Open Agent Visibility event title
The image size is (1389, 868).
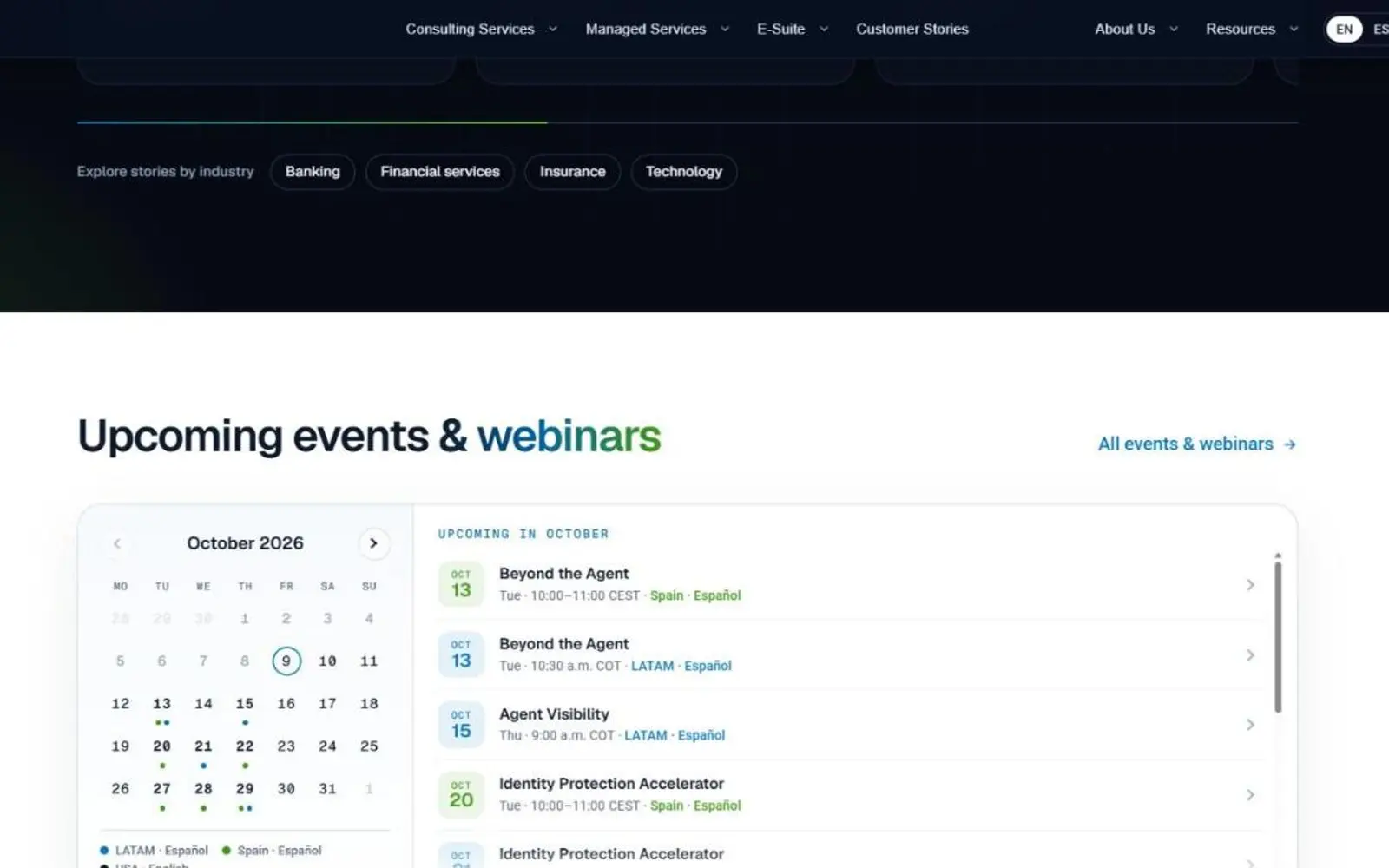[x=554, y=714]
